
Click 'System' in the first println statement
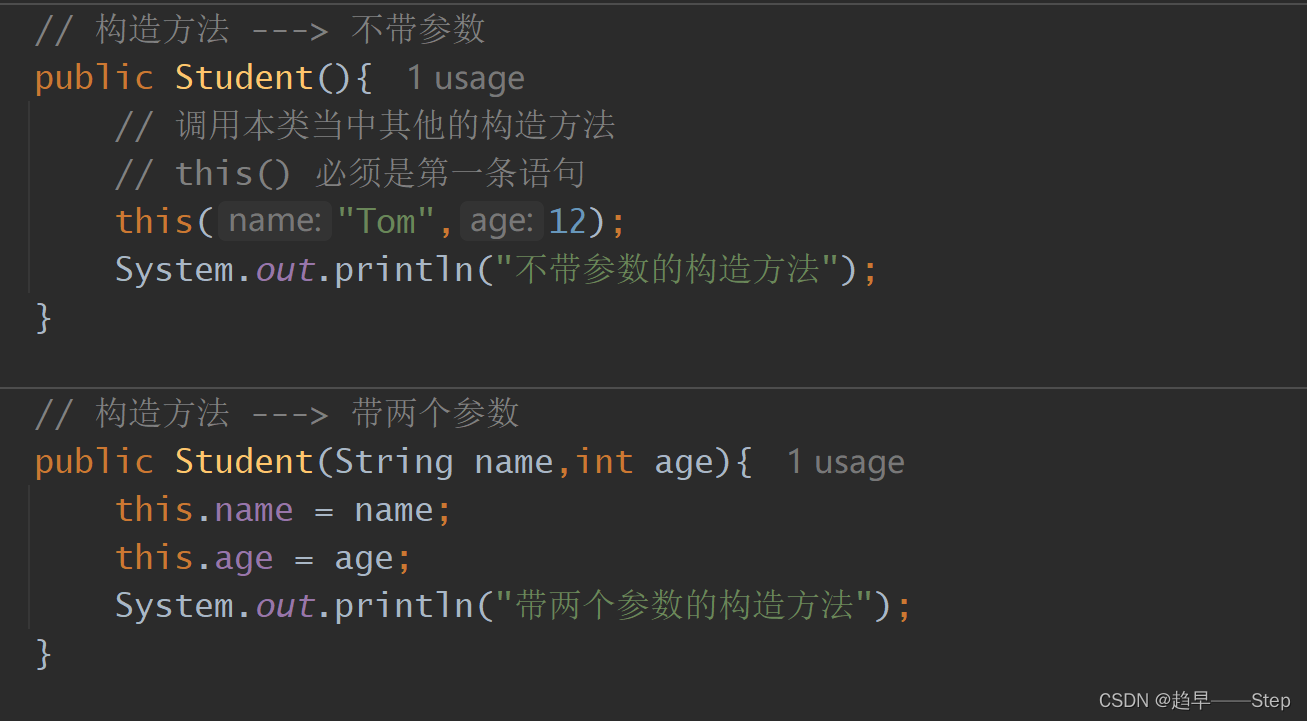(175, 269)
